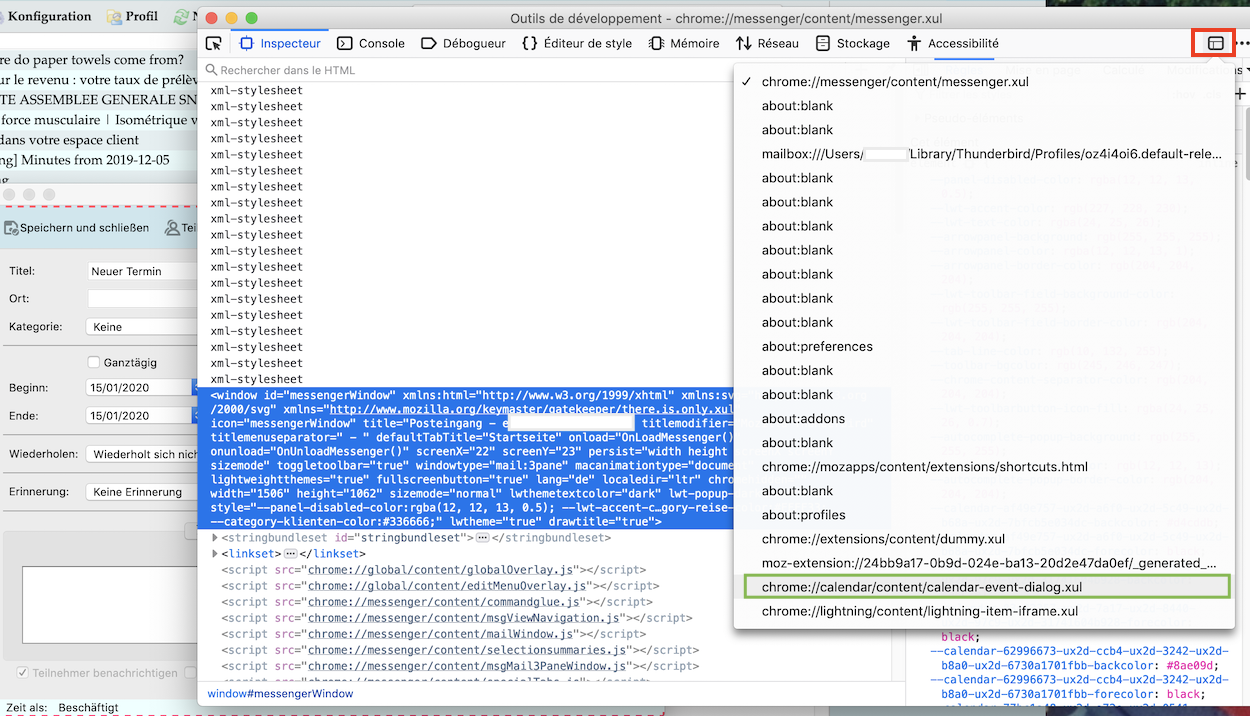Open the Kategorie dropdown
The image size is (1250, 716).
coord(140,327)
